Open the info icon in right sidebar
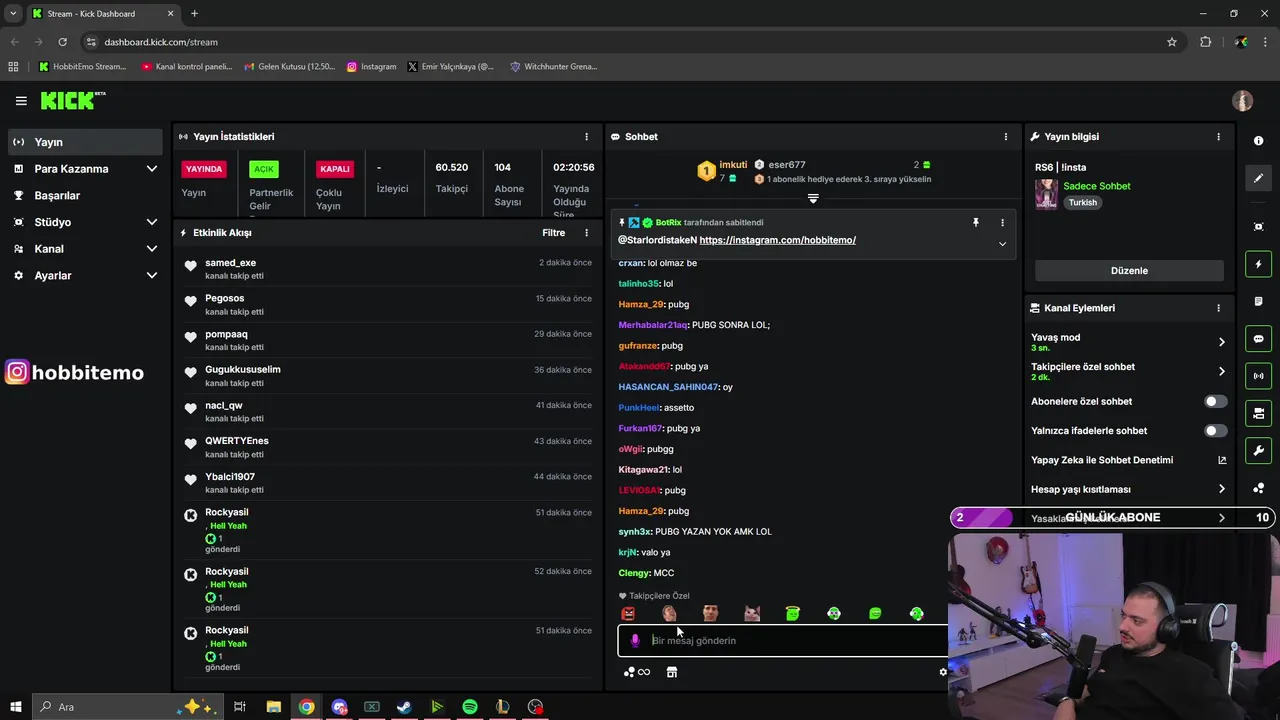Viewport: 1280px width, 720px height. pyautogui.click(x=1258, y=141)
